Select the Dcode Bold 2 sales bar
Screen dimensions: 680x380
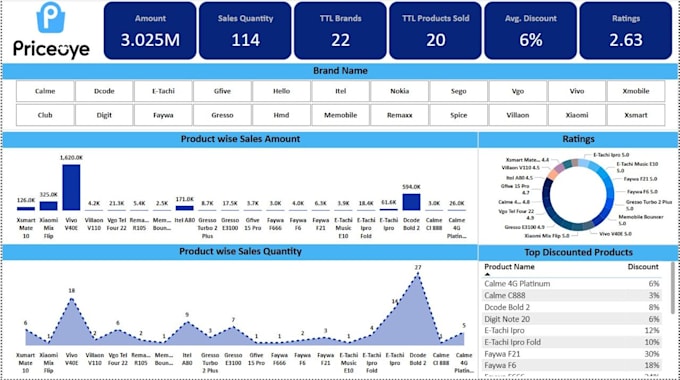pyautogui.click(x=411, y=202)
